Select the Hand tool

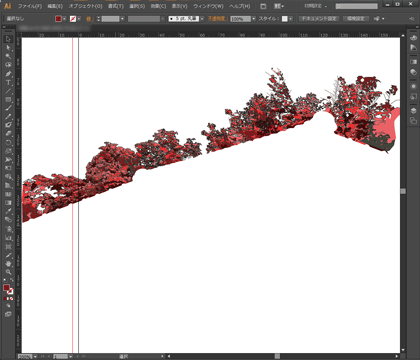8,264
